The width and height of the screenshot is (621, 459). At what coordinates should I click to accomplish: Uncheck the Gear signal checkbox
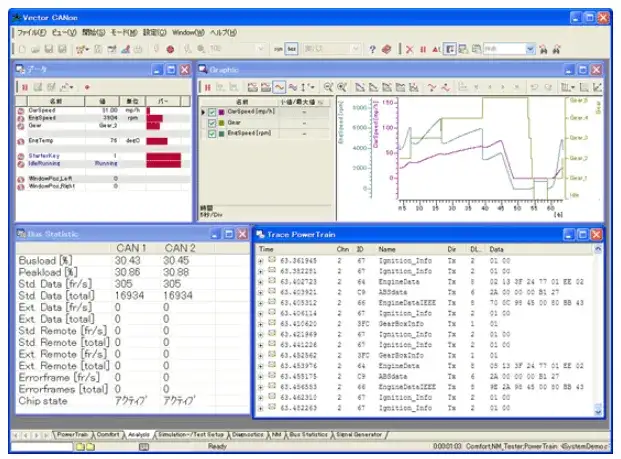click(x=212, y=123)
